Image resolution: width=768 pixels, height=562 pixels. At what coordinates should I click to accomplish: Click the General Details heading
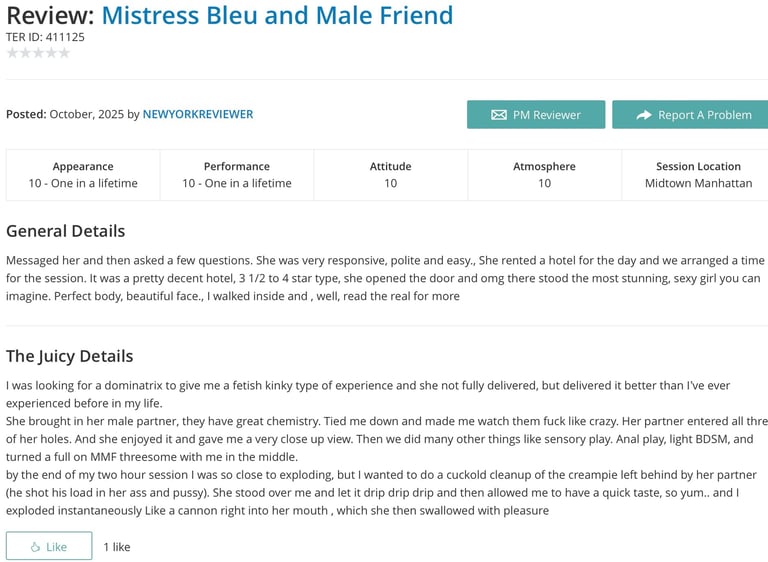pos(66,231)
